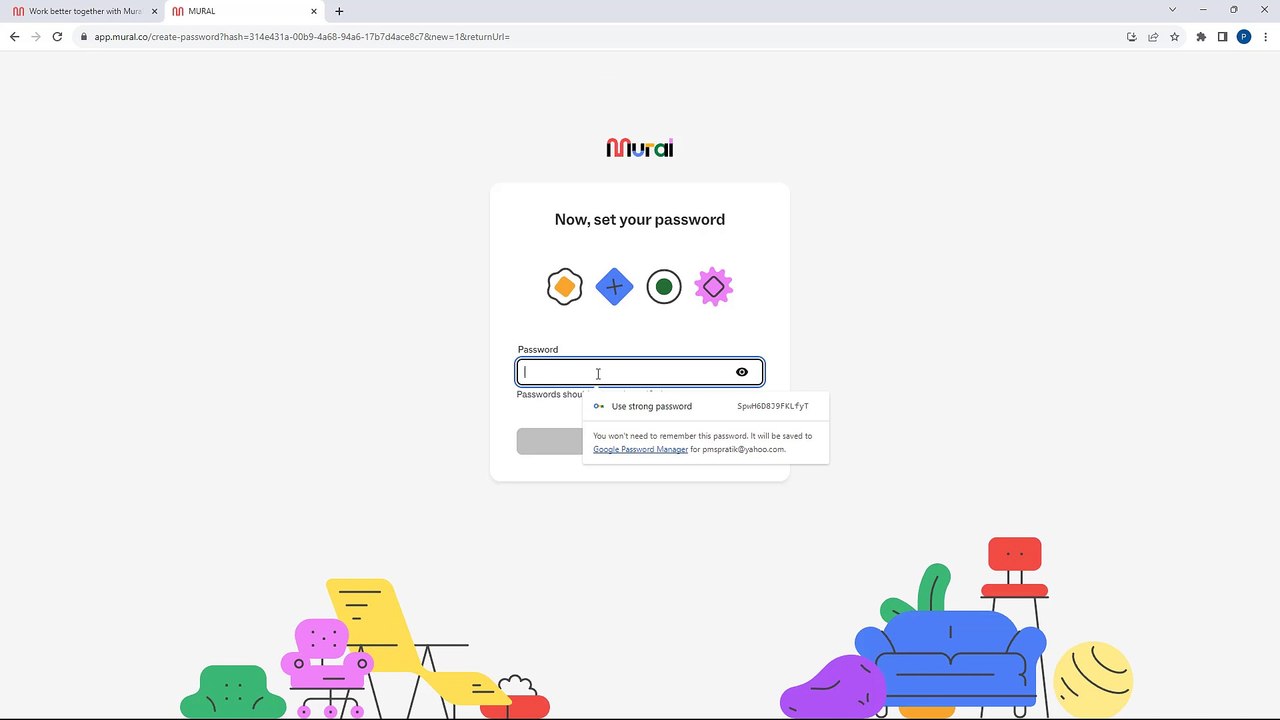Click the Now, set your password heading
1280x720 pixels.
(x=640, y=219)
